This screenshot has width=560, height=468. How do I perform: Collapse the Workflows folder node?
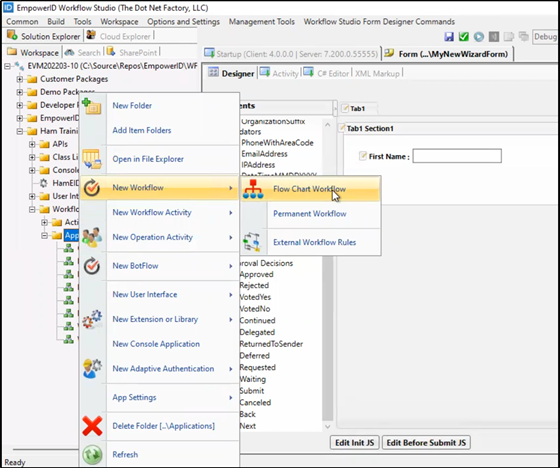(x=32, y=209)
